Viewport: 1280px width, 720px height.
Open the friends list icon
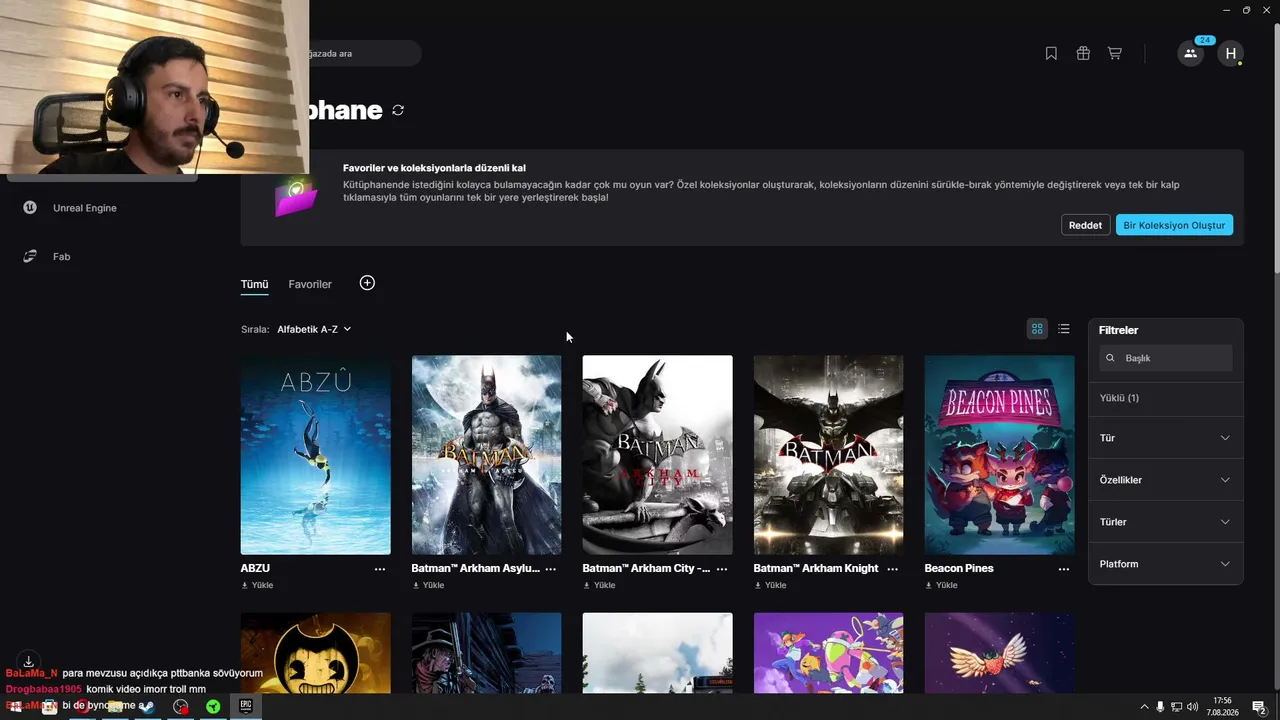point(1190,54)
